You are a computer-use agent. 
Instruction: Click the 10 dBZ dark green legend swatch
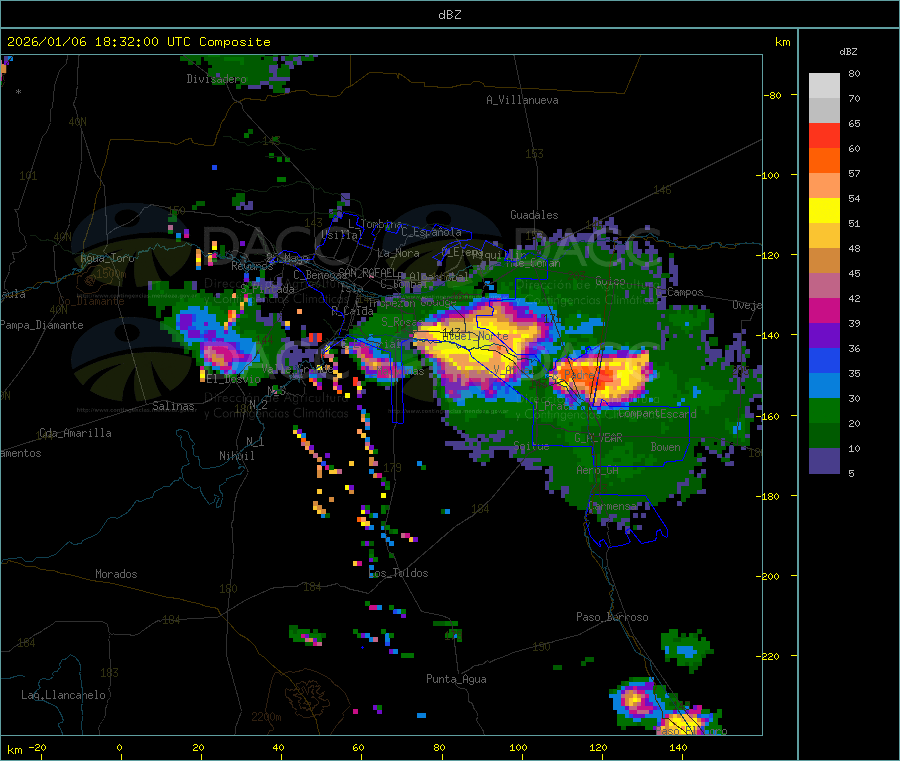click(824, 436)
